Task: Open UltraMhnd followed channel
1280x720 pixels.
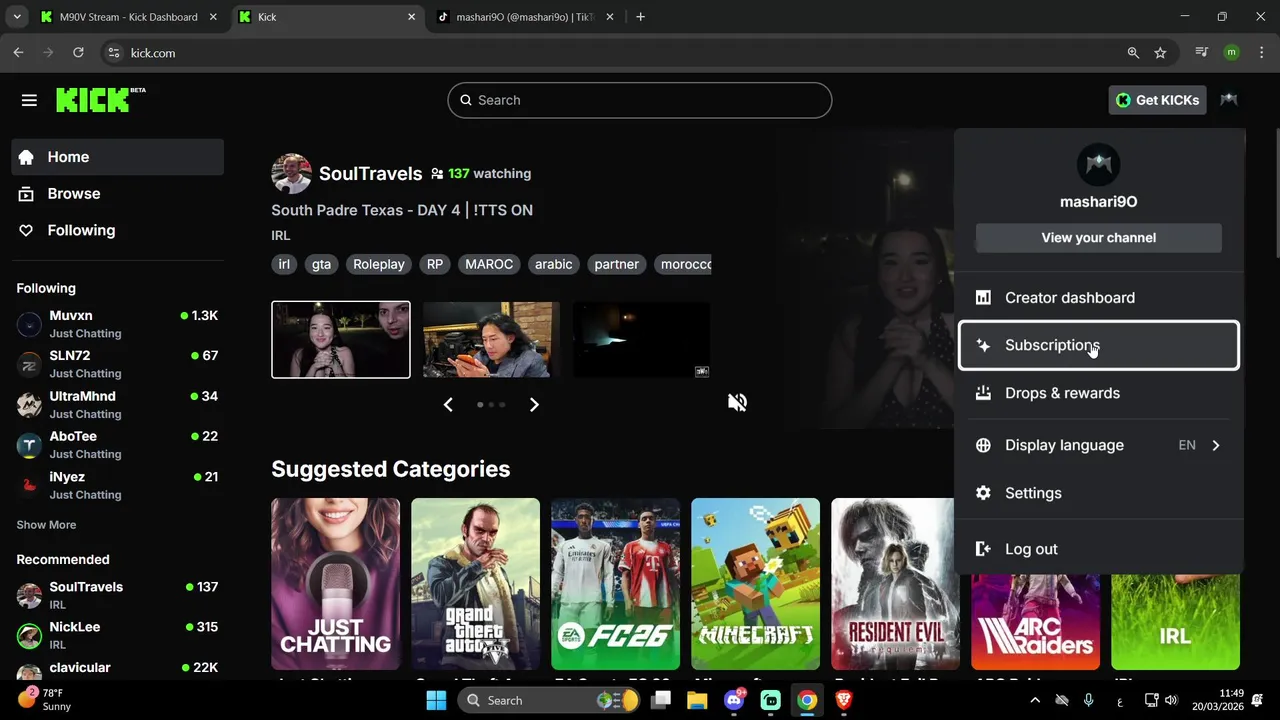Action: tap(118, 404)
